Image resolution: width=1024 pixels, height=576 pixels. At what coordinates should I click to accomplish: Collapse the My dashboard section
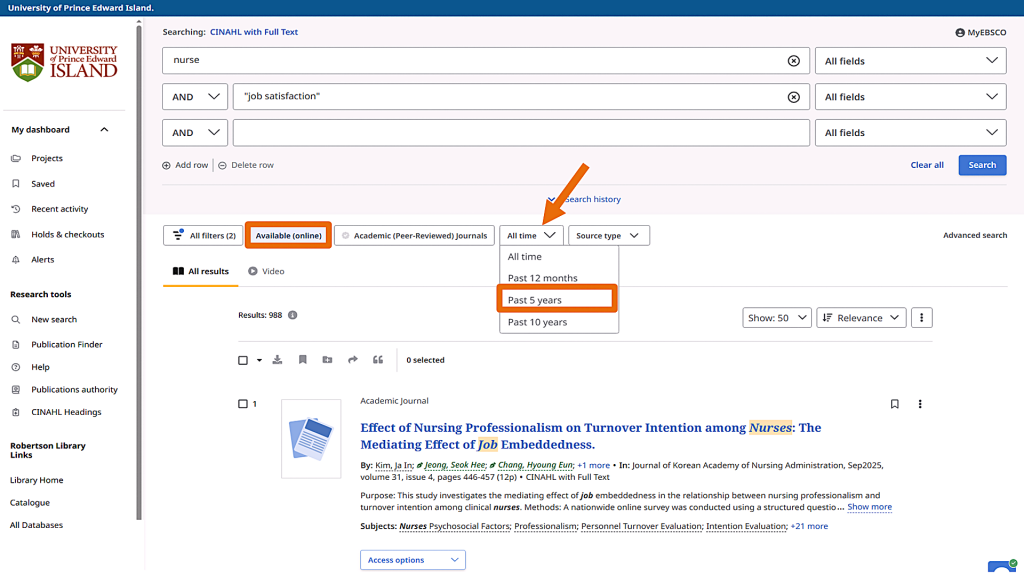[x=104, y=130]
